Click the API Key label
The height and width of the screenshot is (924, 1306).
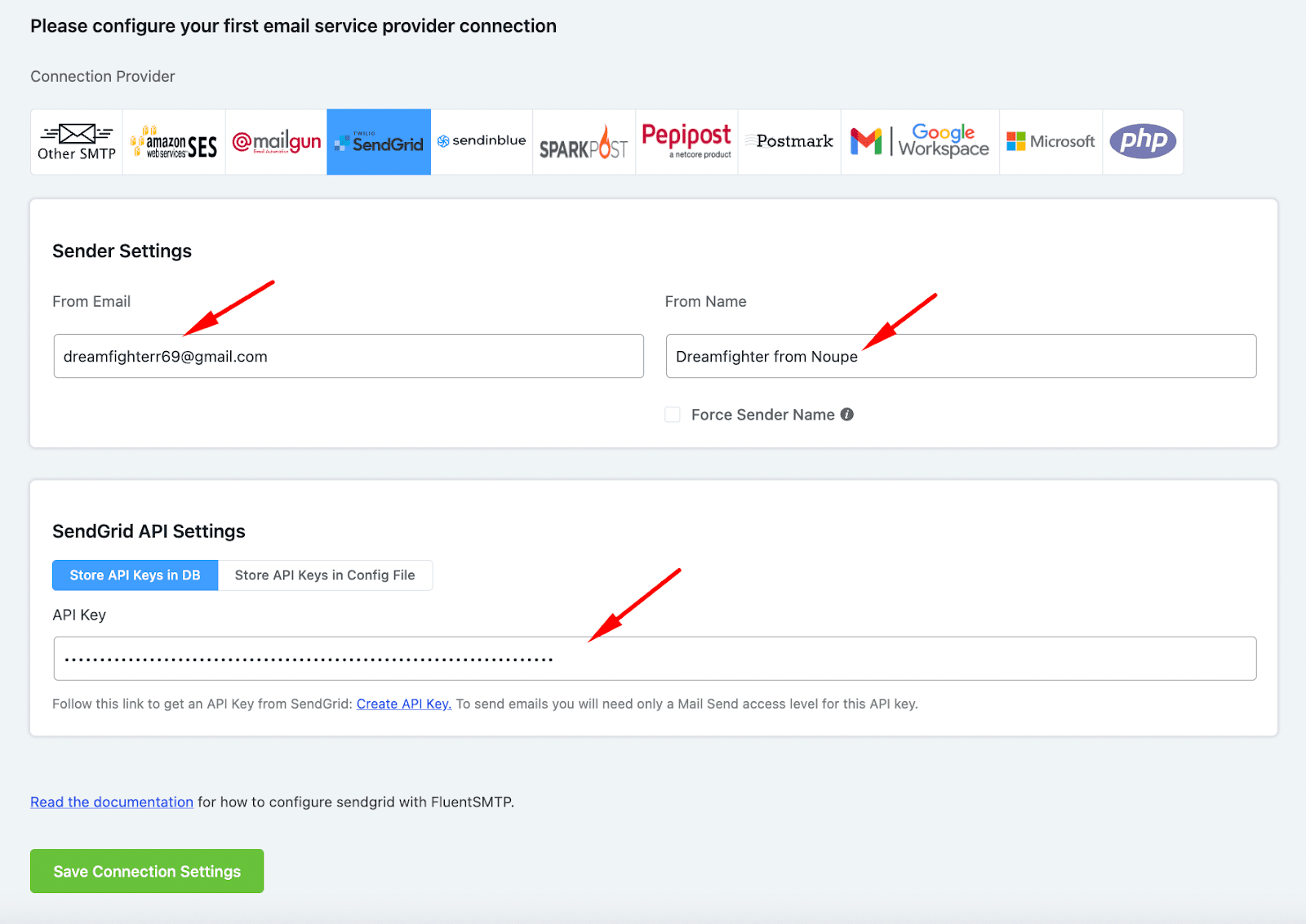(x=79, y=615)
